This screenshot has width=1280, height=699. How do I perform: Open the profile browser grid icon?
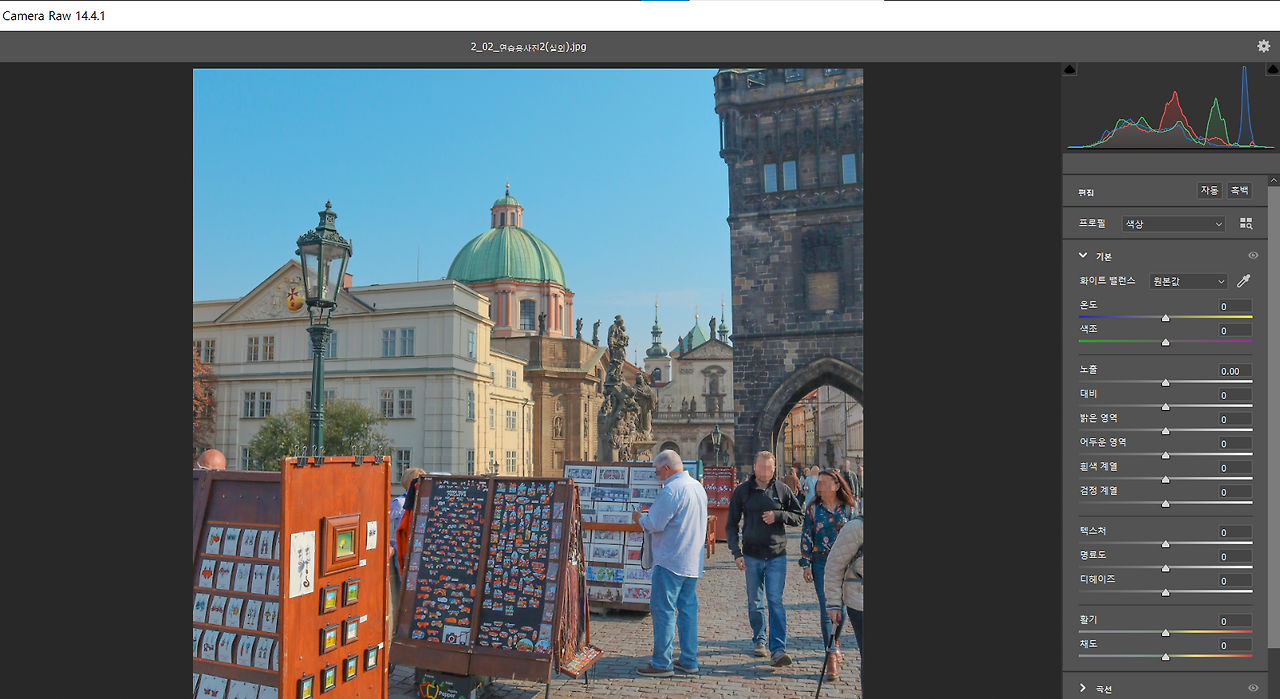(x=1246, y=224)
